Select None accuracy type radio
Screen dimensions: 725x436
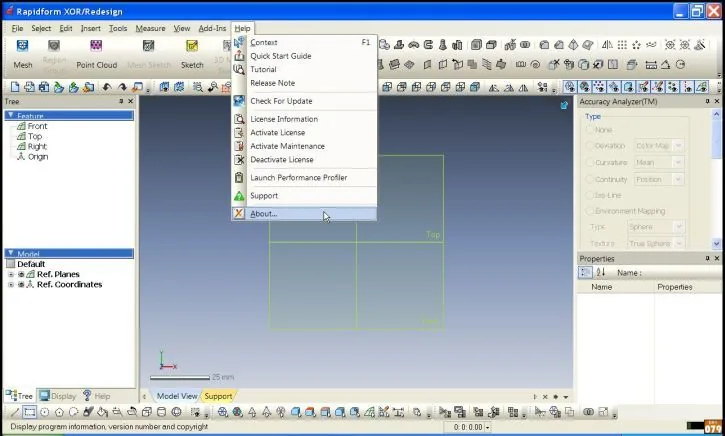tap(590, 130)
